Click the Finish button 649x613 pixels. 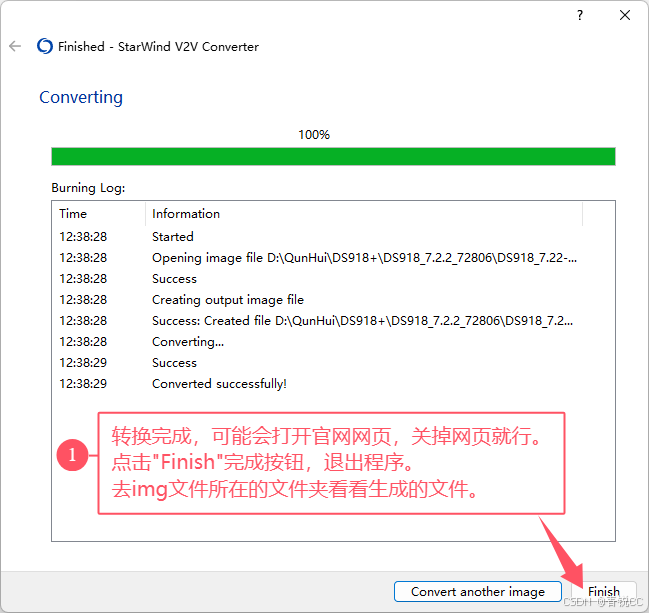(x=604, y=591)
